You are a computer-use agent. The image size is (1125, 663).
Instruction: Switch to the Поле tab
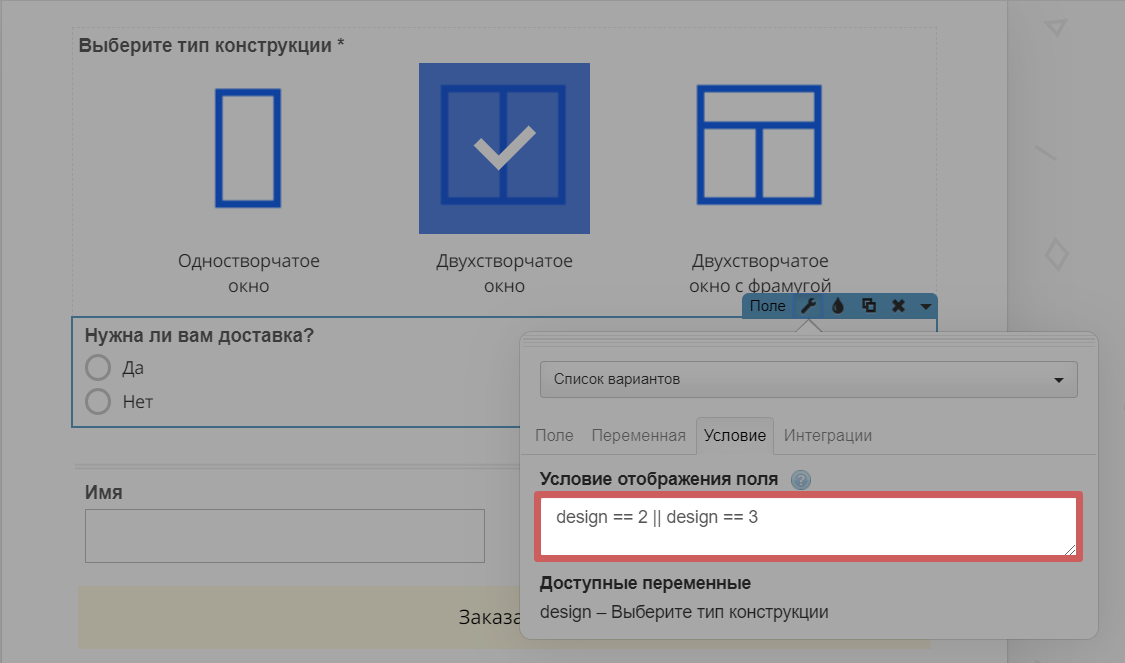pos(554,436)
